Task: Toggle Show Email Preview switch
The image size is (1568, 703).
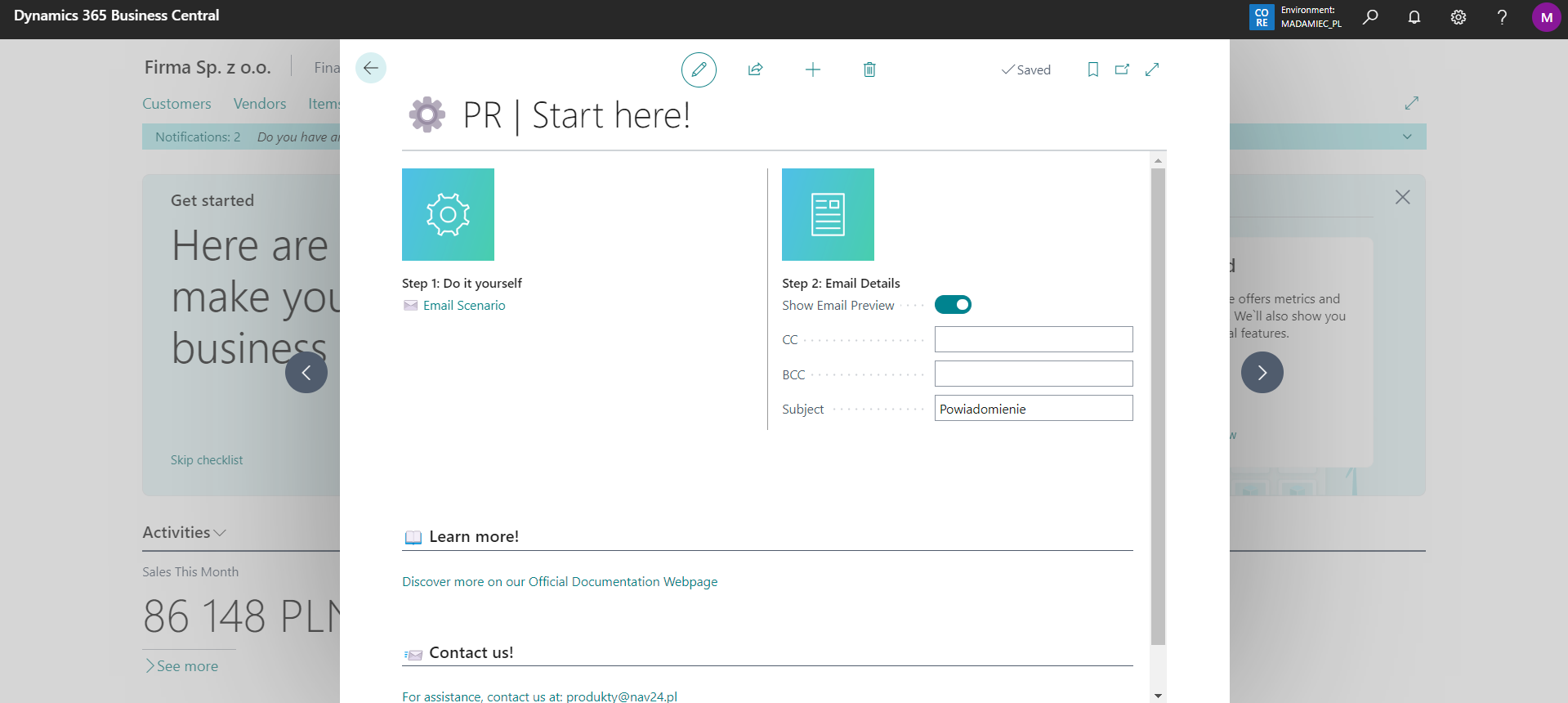Action: point(953,305)
